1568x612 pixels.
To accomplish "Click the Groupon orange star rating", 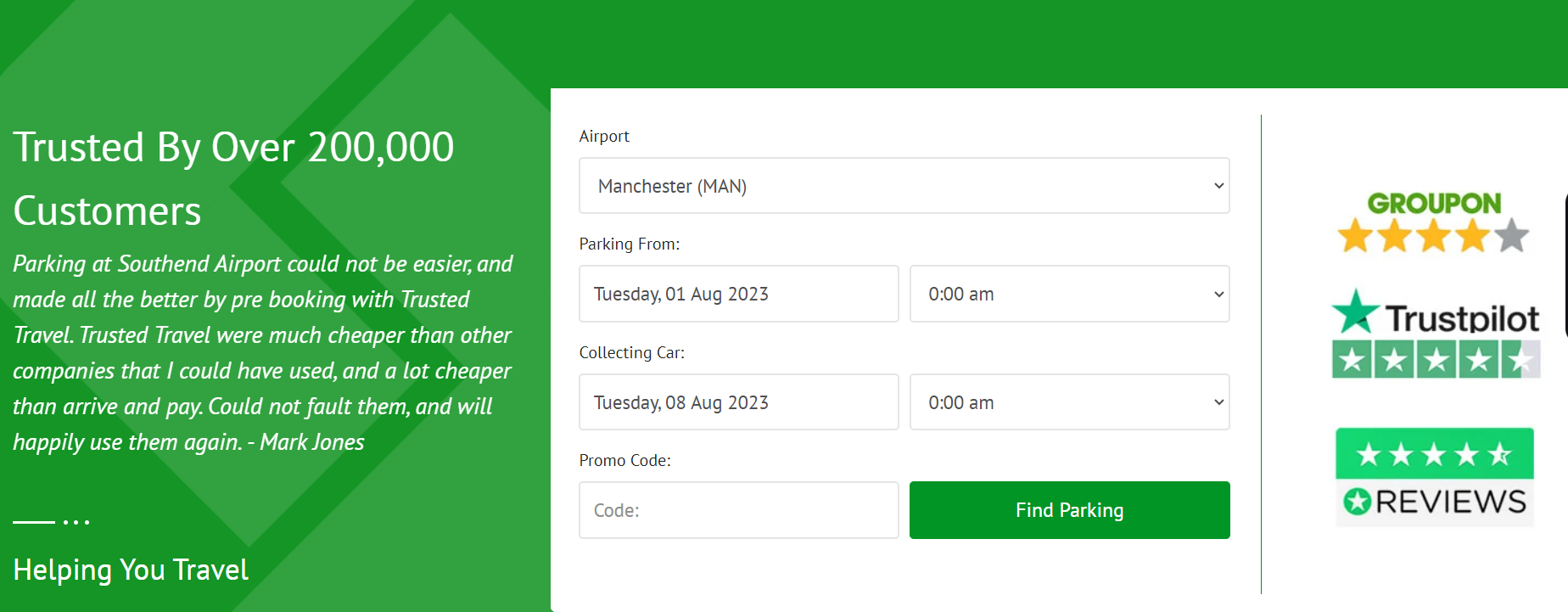I will pos(1434,236).
